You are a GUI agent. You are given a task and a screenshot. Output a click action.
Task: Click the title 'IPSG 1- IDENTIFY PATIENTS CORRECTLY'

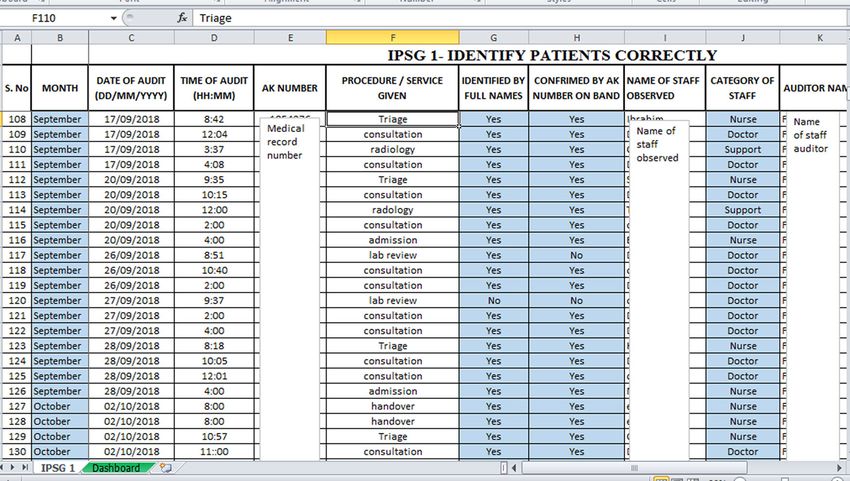pos(552,55)
